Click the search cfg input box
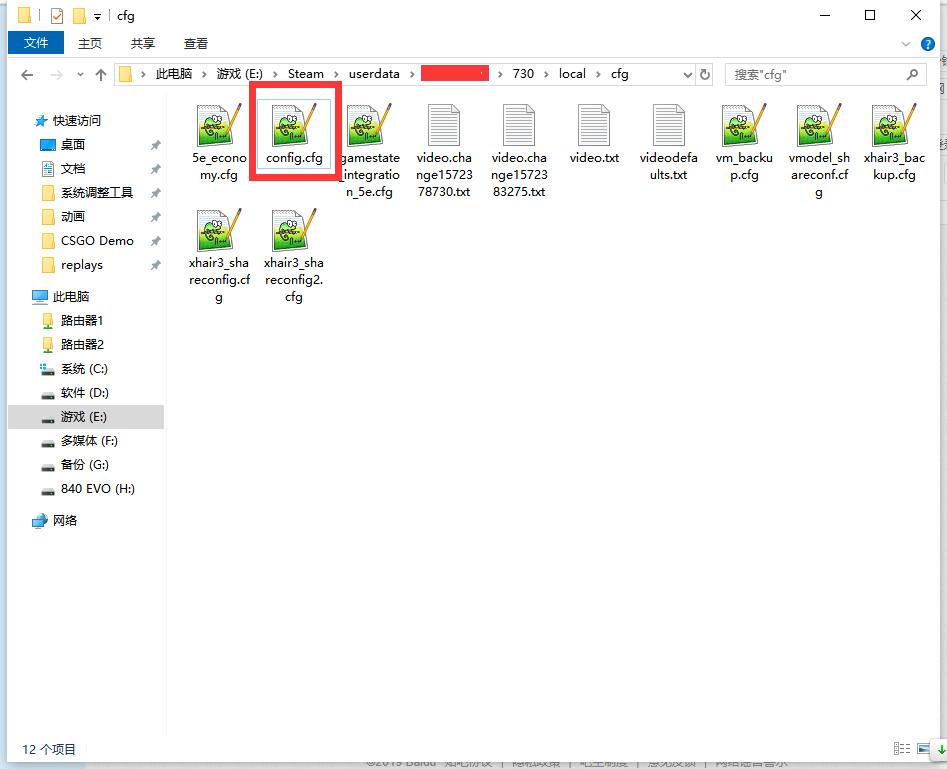947x769 pixels. (x=826, y=74)
